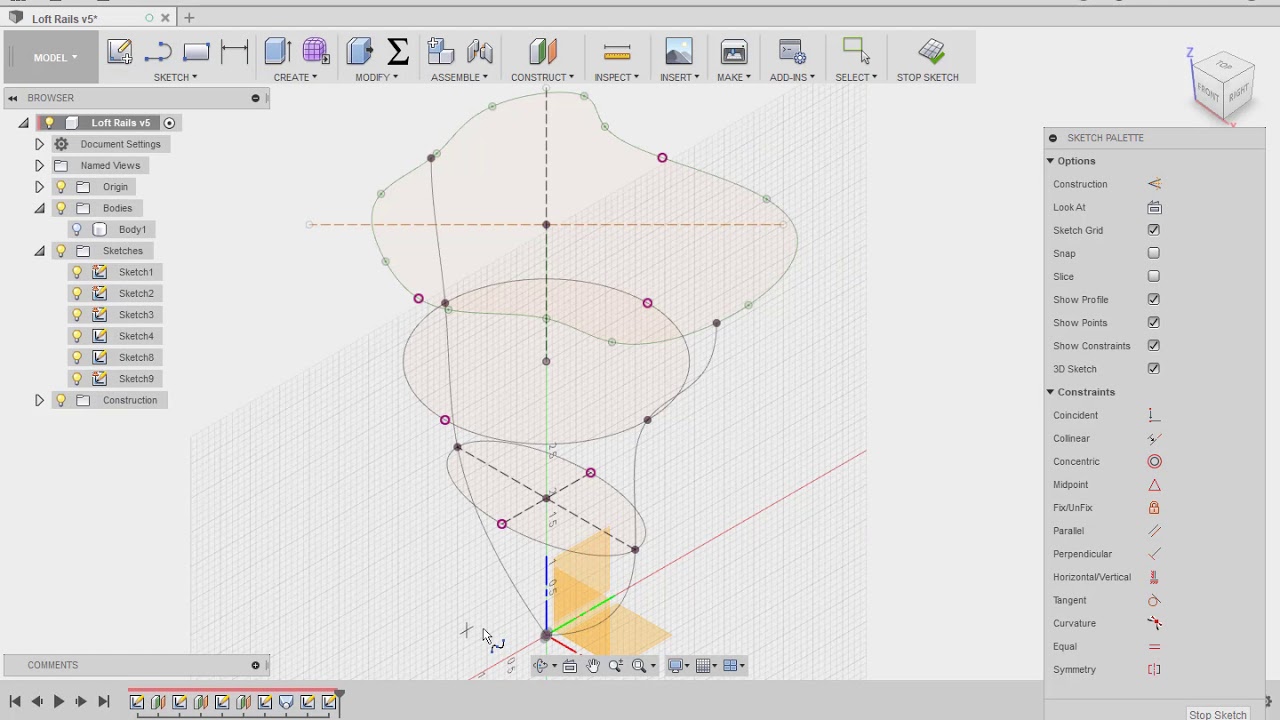Open the CONSTRUCT menu
Screen dimensions: 1280x720
[x=542, y=77]
